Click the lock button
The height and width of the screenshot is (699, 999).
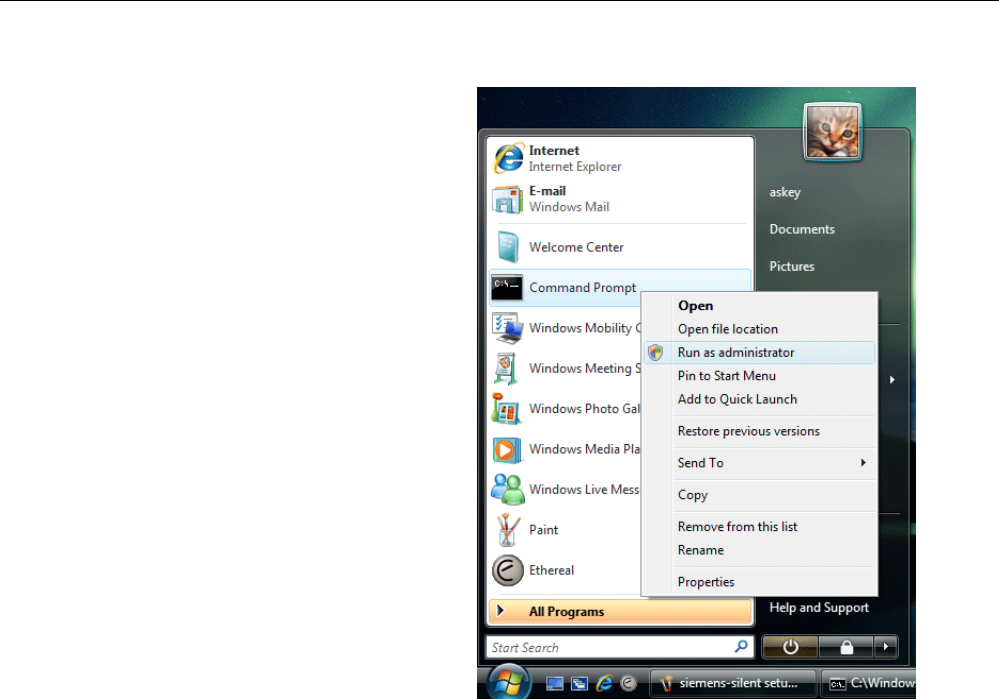click(x=847, y=647)
